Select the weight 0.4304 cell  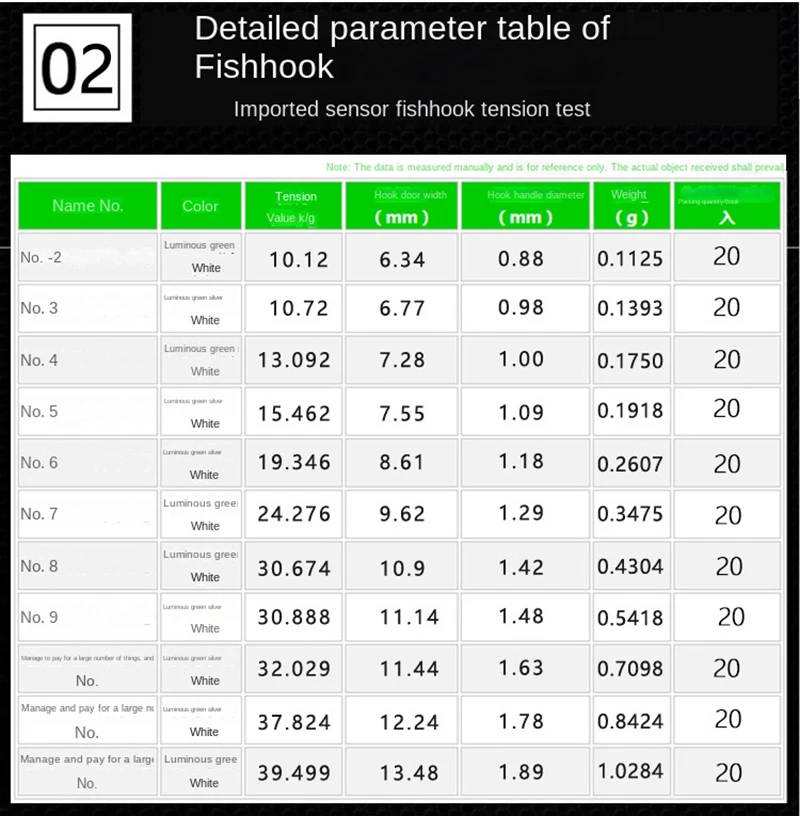[x=630, y=566]
